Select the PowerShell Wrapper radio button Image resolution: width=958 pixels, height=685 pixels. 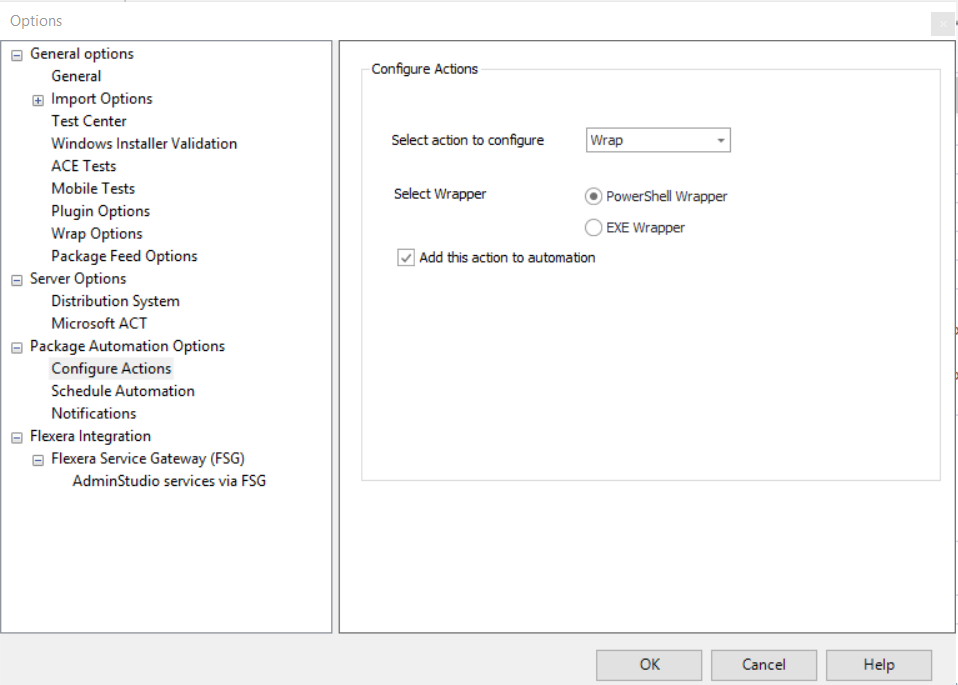(x=593, y=197)
